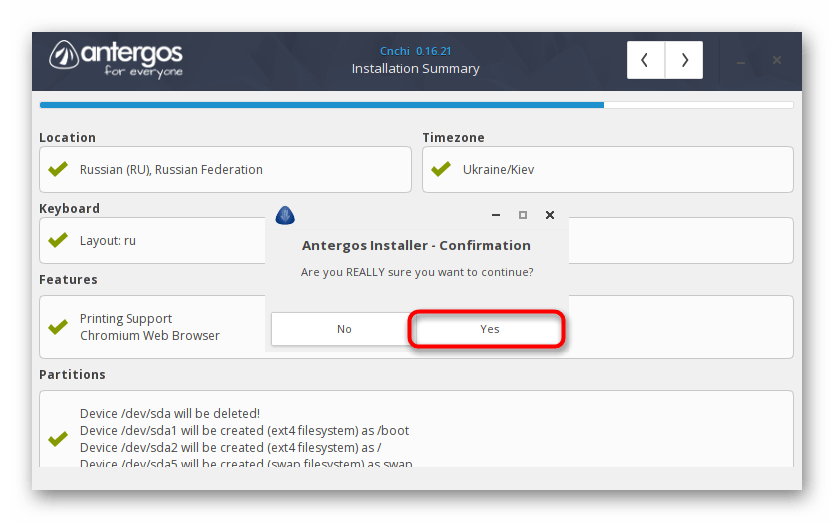Close the confirmation dialog with X

549,215
